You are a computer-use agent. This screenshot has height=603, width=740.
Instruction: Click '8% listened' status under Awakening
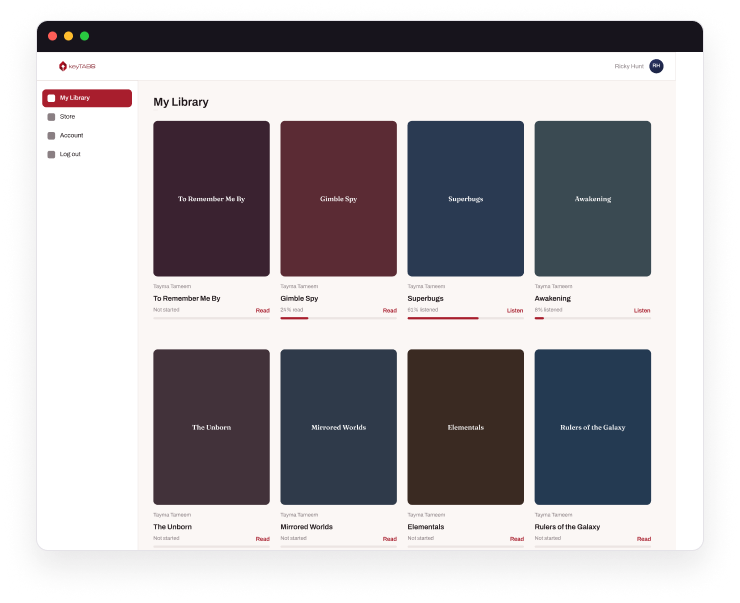548,310
